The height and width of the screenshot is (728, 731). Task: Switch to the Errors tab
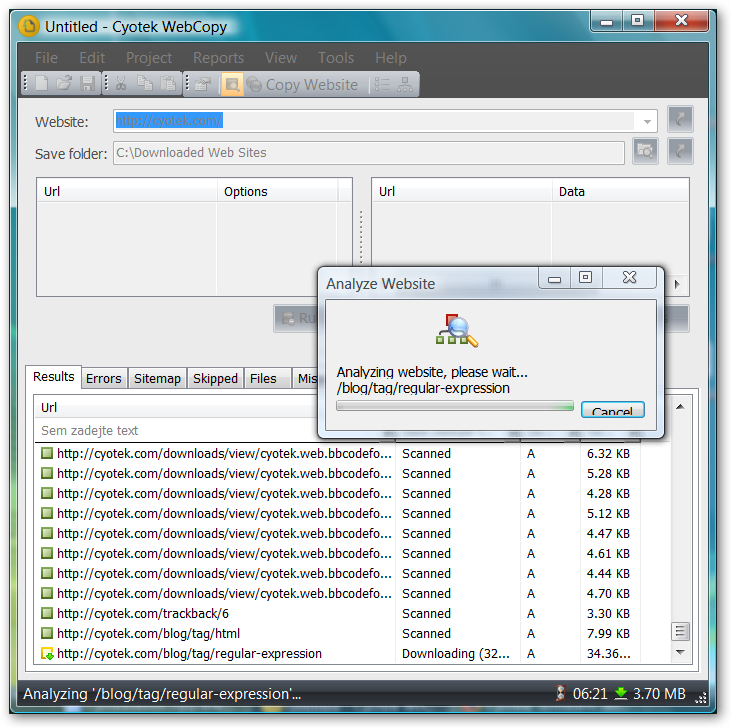coord(103,378)
